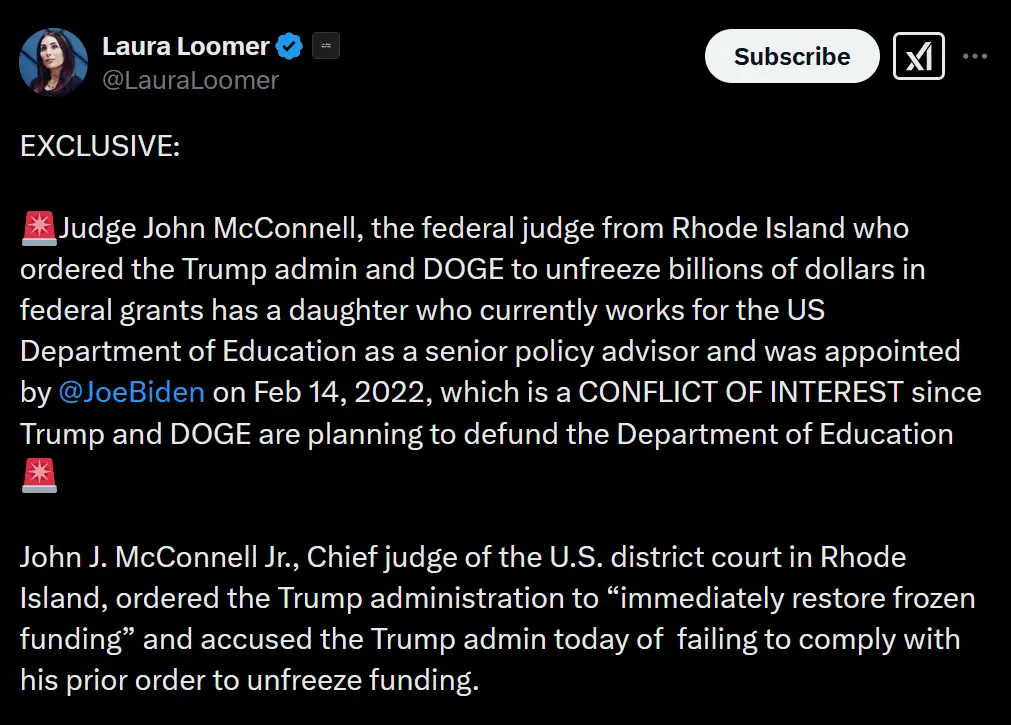Click the @LauraLoomer handle
The height and width of the screenshot is (725, 1011).
tap(190, 79)
